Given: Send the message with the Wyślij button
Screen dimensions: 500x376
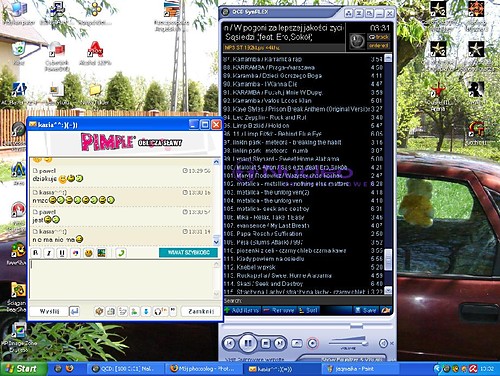Looking at the screenshot, I should [x=49, y=311].
